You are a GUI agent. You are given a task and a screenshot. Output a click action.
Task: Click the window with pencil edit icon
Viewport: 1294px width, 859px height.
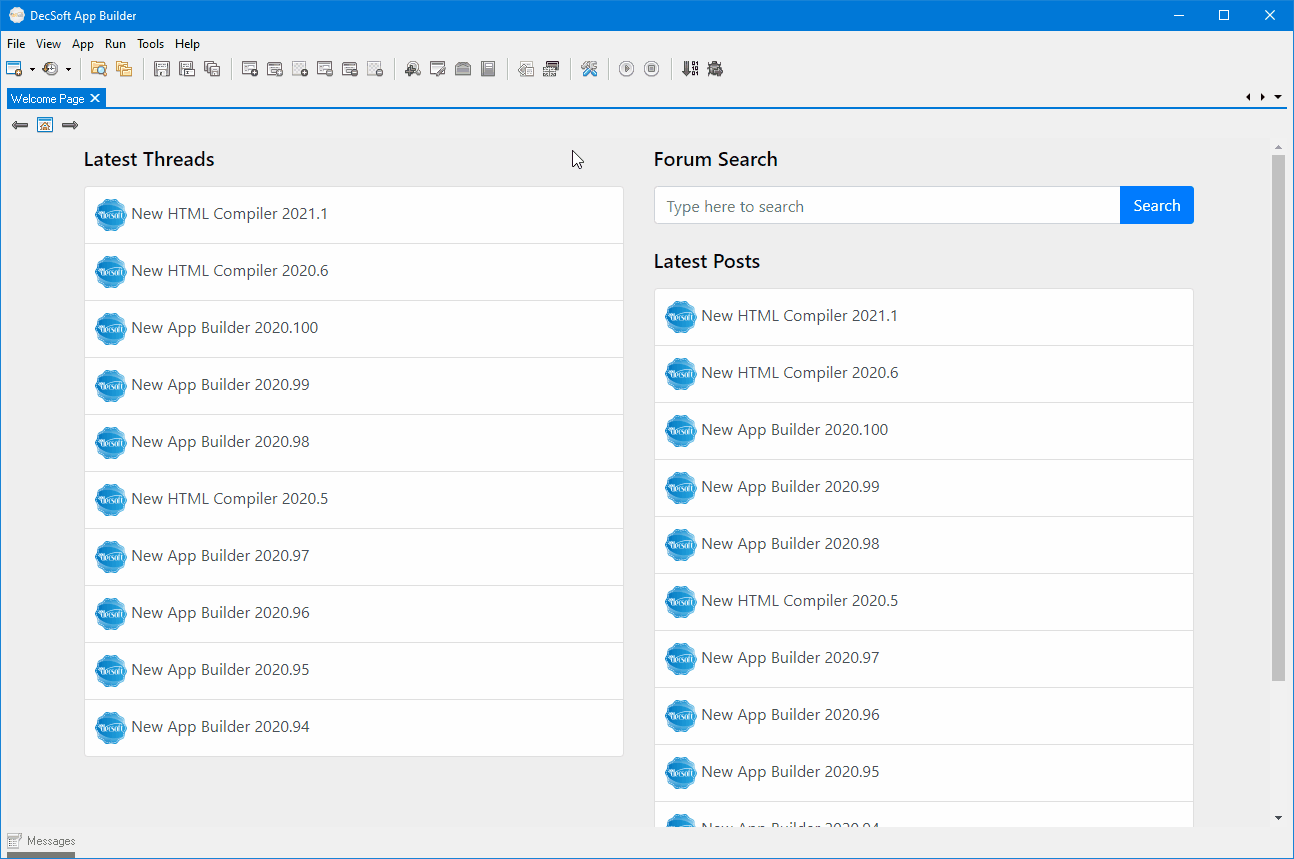click(437, 69)
